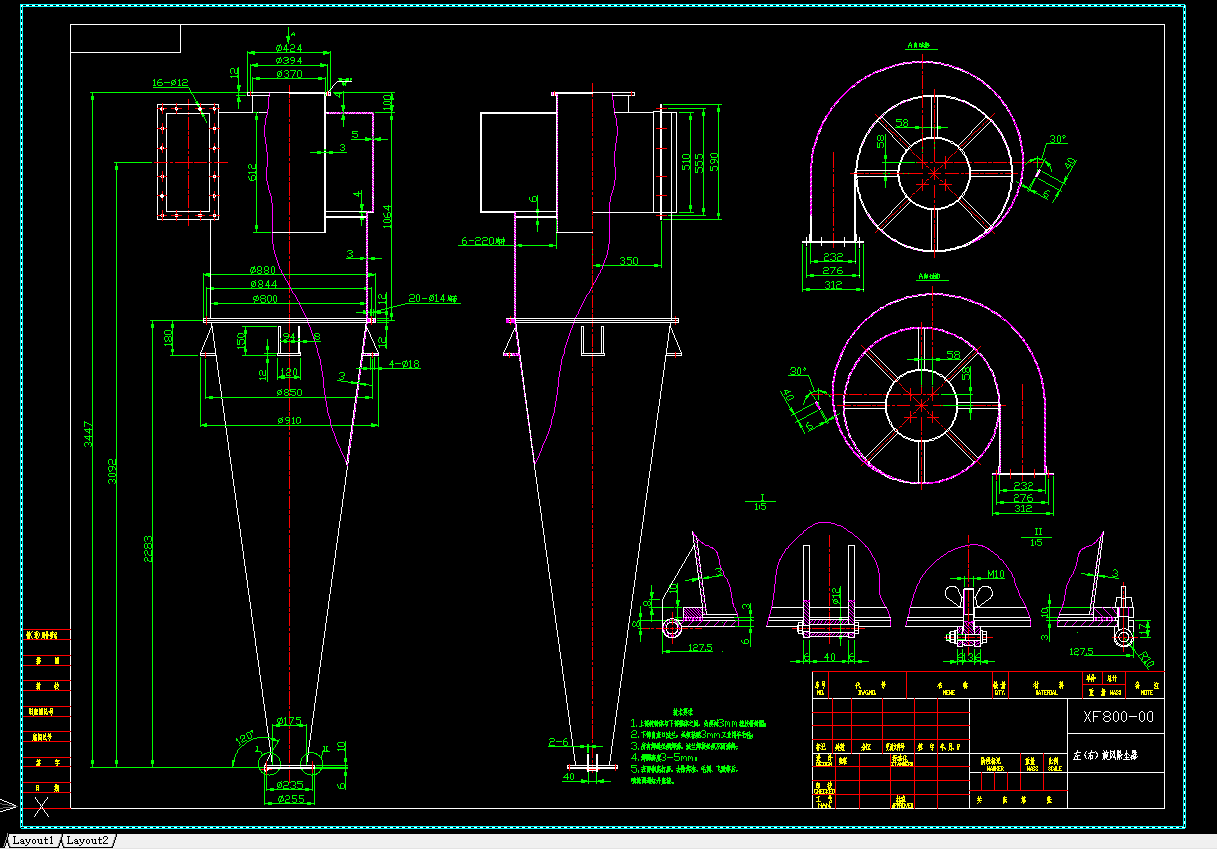Click the 2-6 callout near base
The height and width of the screenshot is (850, 1217).
[558, 742]
